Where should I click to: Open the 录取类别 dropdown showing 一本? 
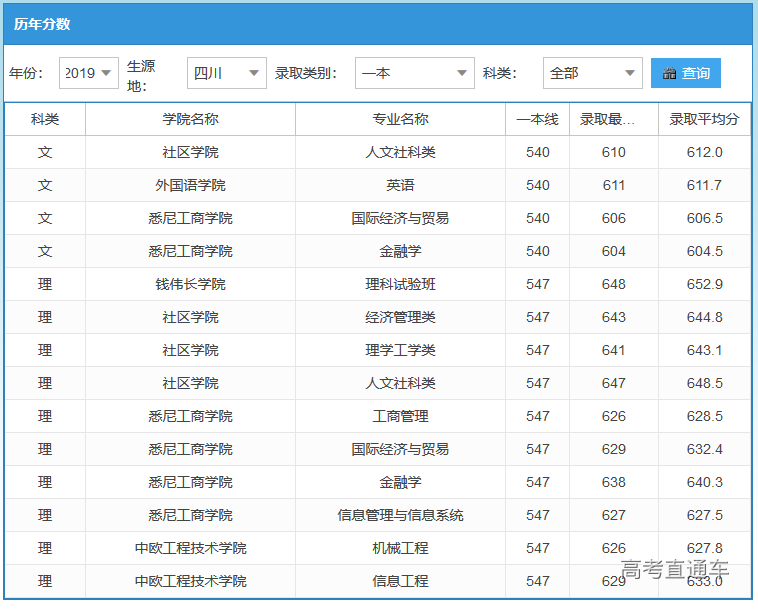414,73
